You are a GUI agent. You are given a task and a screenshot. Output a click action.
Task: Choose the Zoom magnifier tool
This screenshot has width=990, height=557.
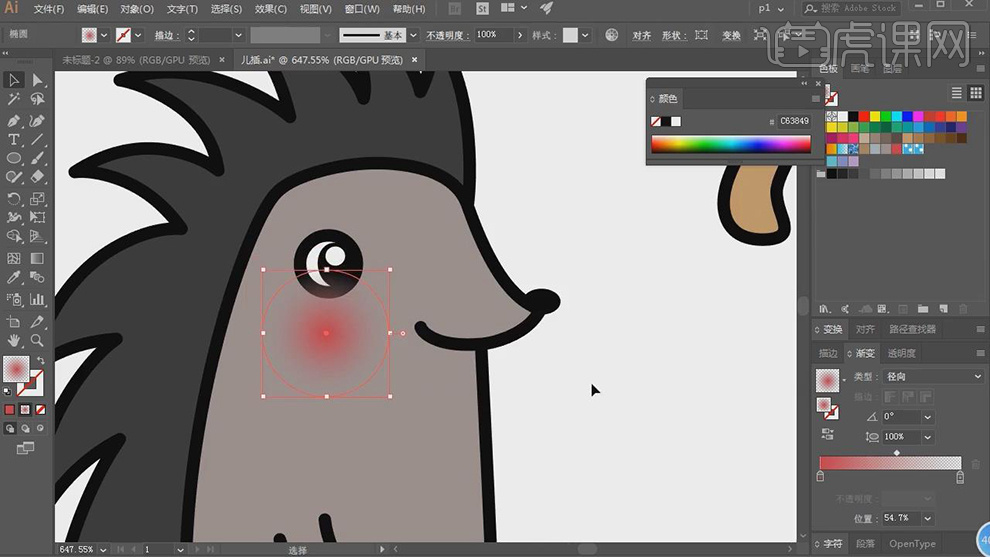(37, 341)
